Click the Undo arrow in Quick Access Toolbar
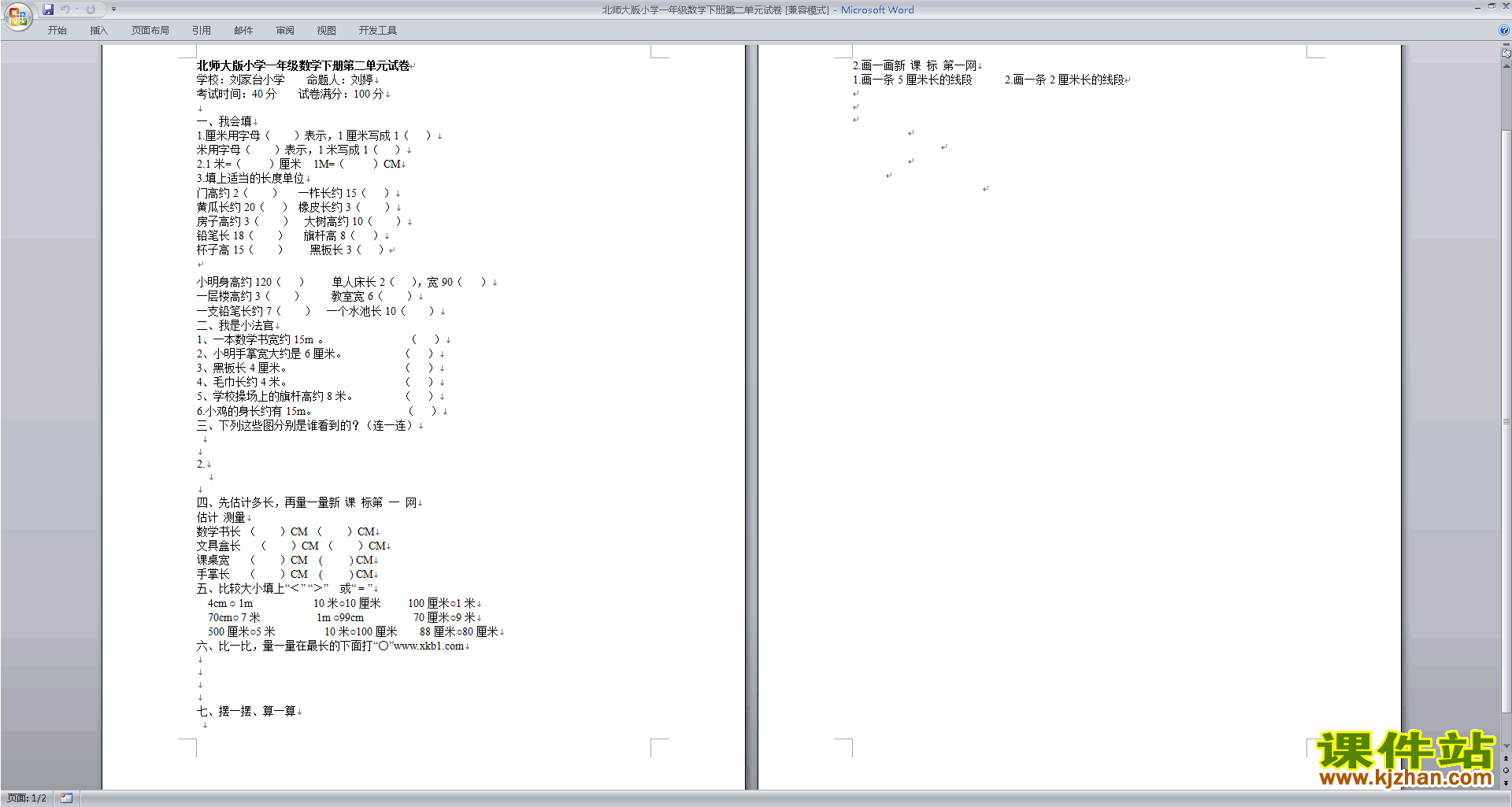This screenshot has width=1512, height=807. point(65,9)
